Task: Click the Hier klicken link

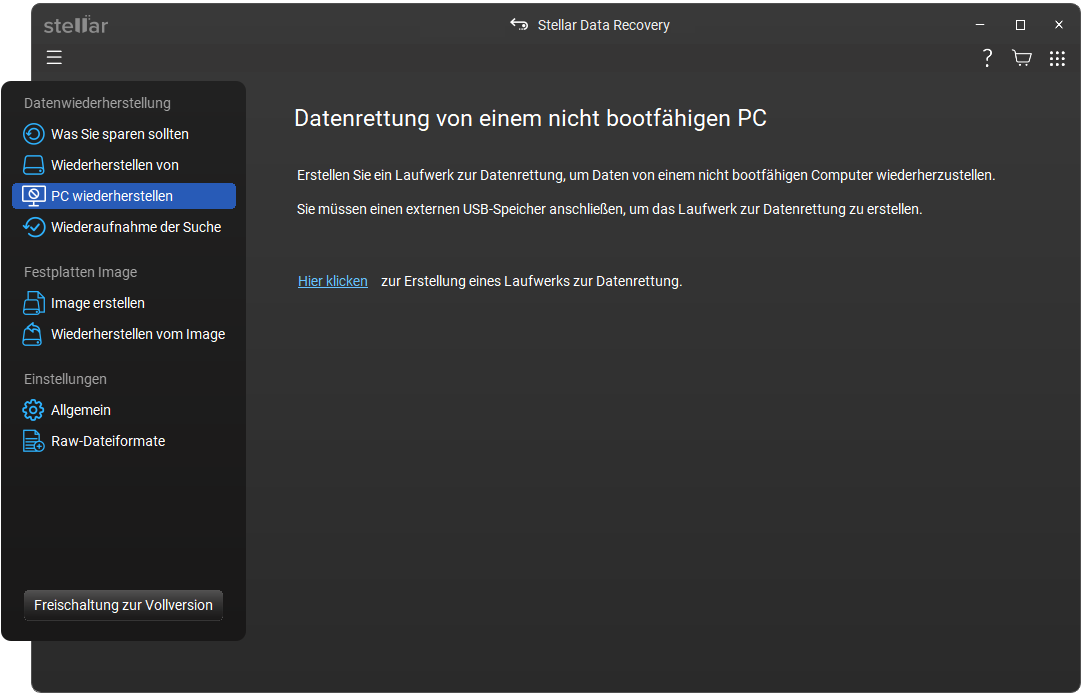Action: click(333, 281)
